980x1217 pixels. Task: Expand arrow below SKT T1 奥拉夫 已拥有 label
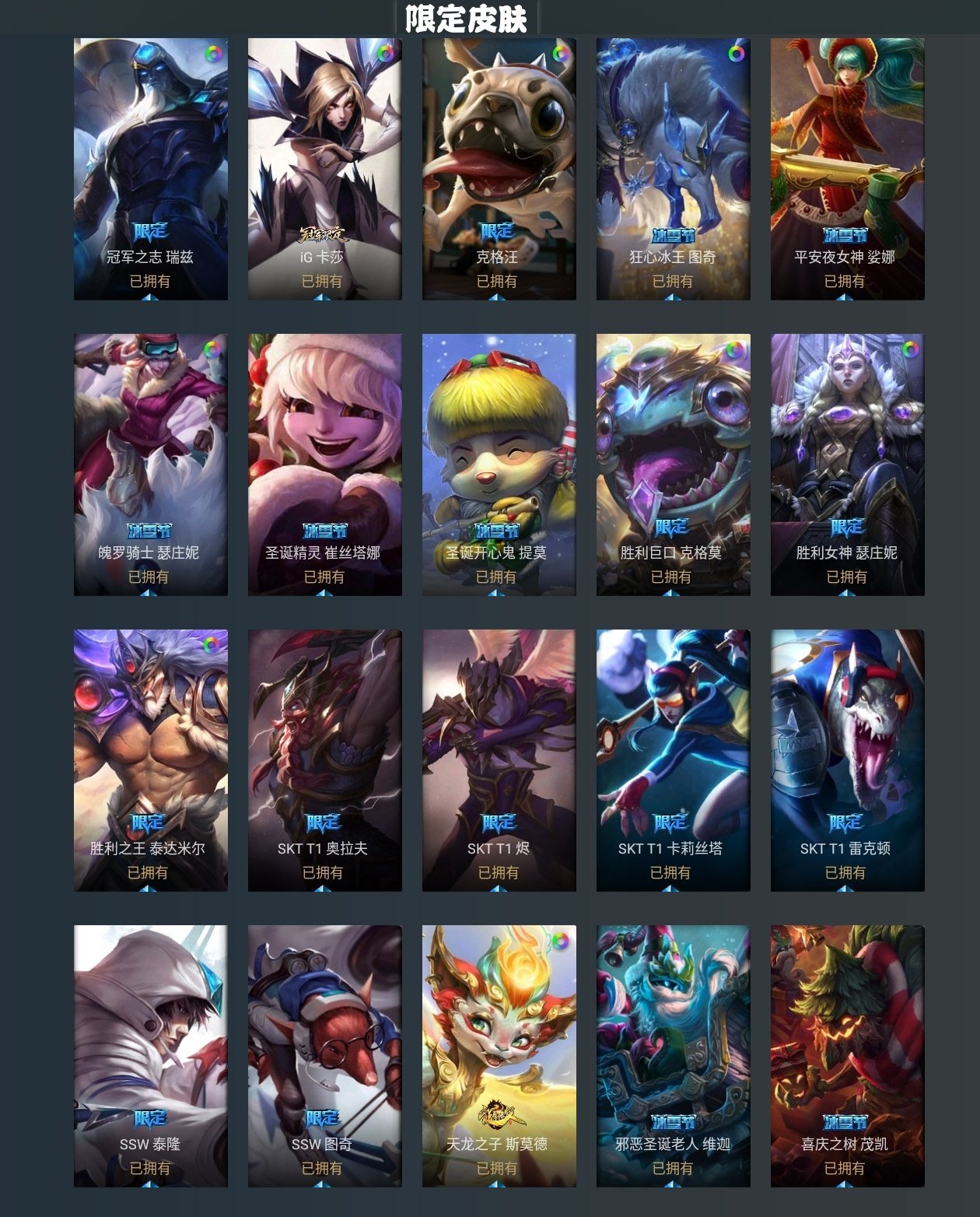pos(323,889)
